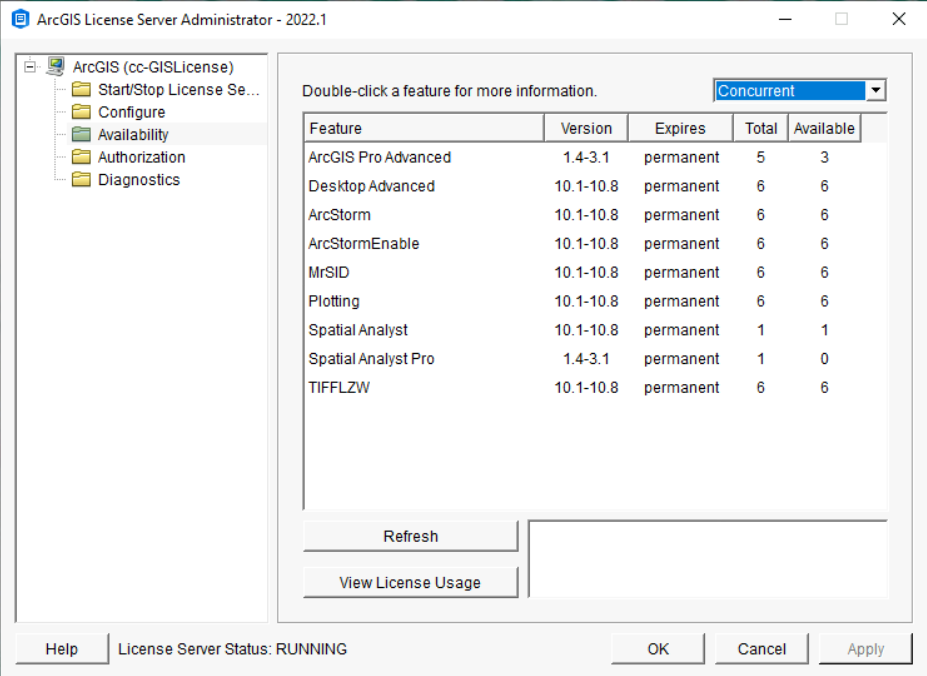
Task: Click the Expires column header
Action: [680, 127]
